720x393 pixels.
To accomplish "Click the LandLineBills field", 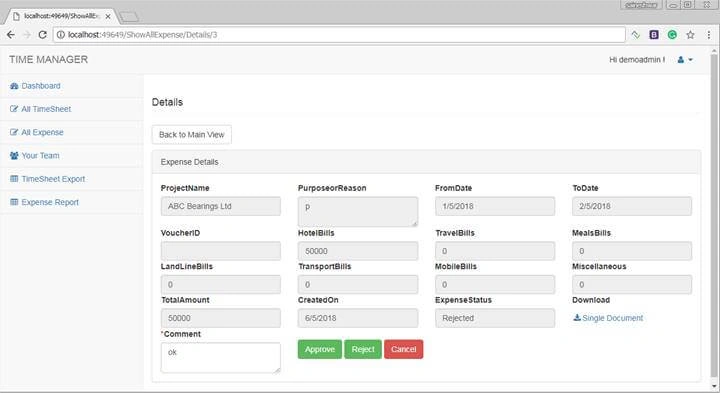I will click(x=220, y=285).
